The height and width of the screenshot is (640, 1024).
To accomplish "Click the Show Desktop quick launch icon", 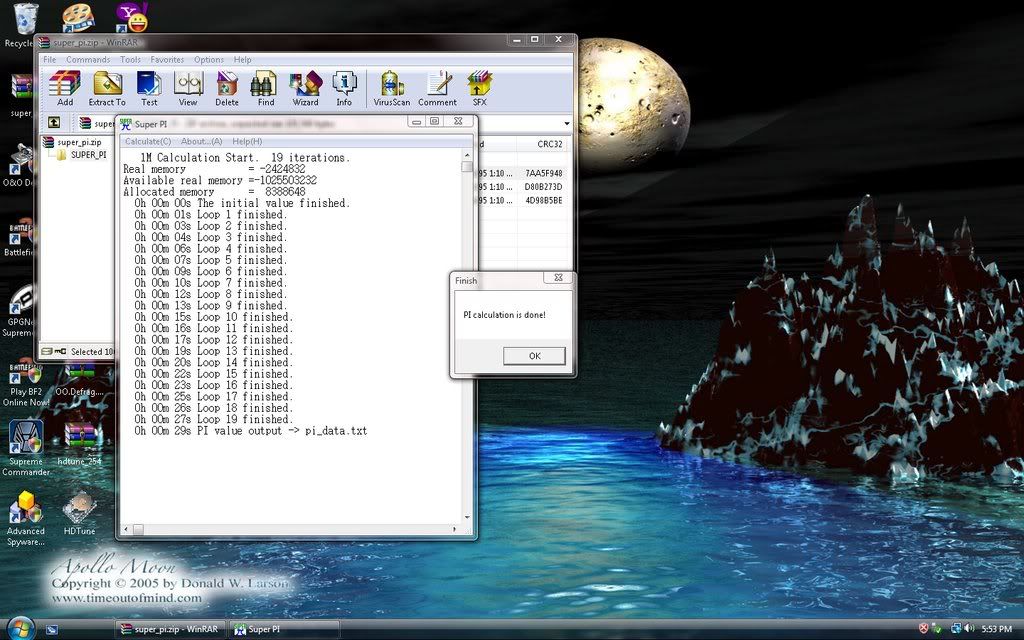I will (x=52, y=630).
